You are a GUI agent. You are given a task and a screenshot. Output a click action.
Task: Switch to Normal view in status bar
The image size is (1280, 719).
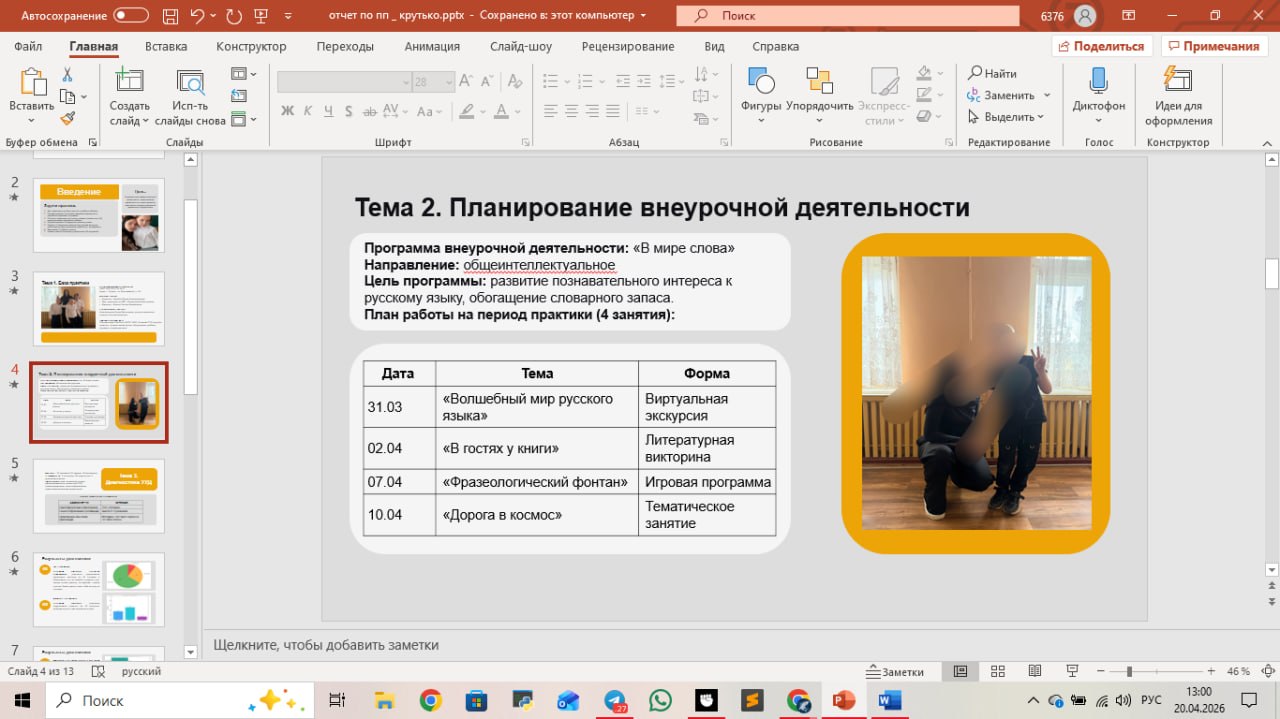click(x=960, y=672)
